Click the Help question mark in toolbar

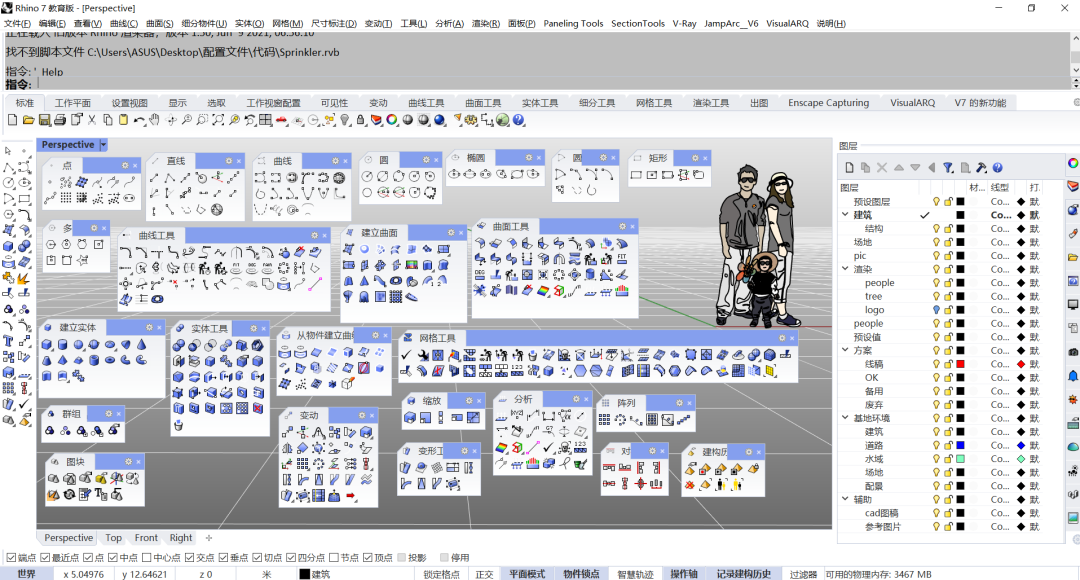click(x=518, y=120)
